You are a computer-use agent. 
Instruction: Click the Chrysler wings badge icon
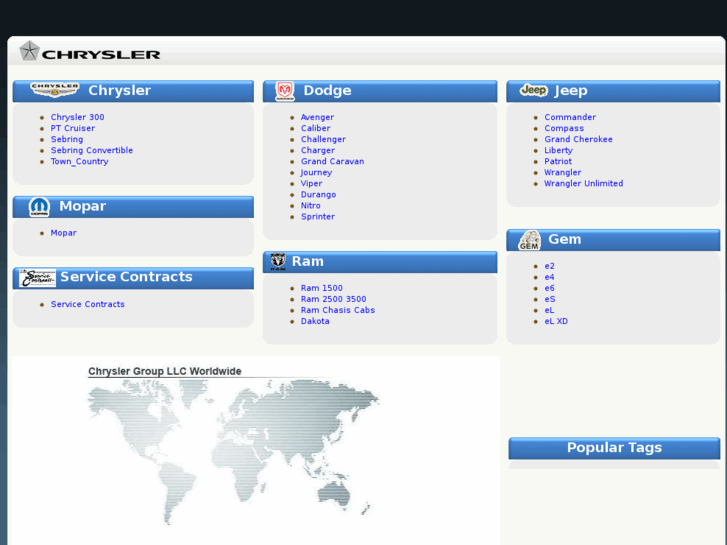tap(55, 90)
